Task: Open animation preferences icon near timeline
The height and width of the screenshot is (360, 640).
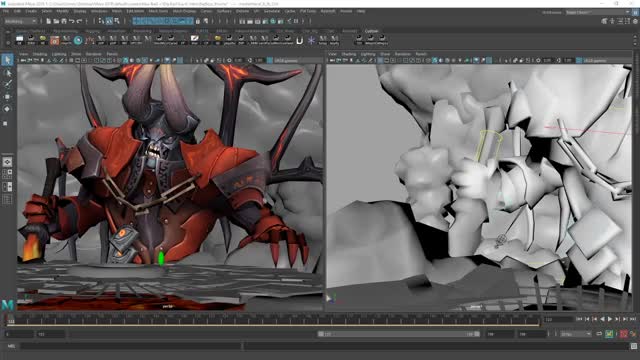Action: (x=633, y=334)
